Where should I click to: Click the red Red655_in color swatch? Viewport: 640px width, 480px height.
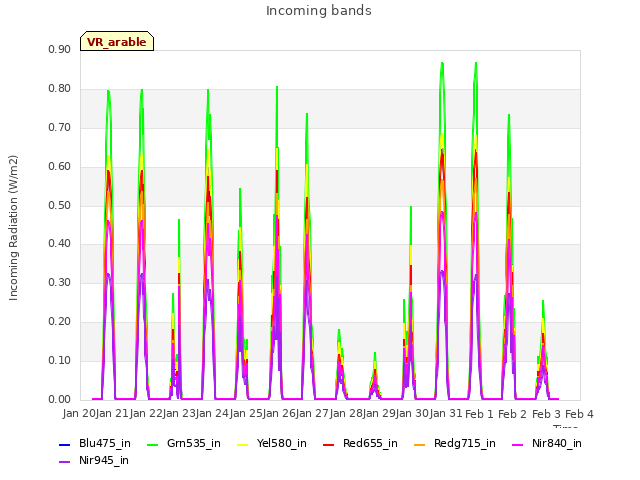pos(329,444)
